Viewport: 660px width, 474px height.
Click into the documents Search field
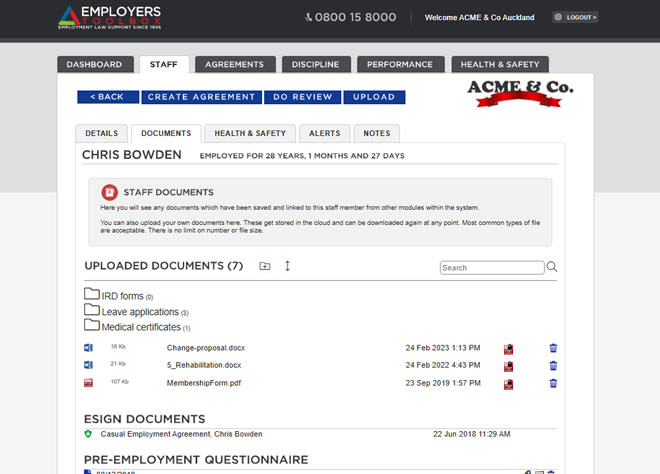[x=492, y=268]
